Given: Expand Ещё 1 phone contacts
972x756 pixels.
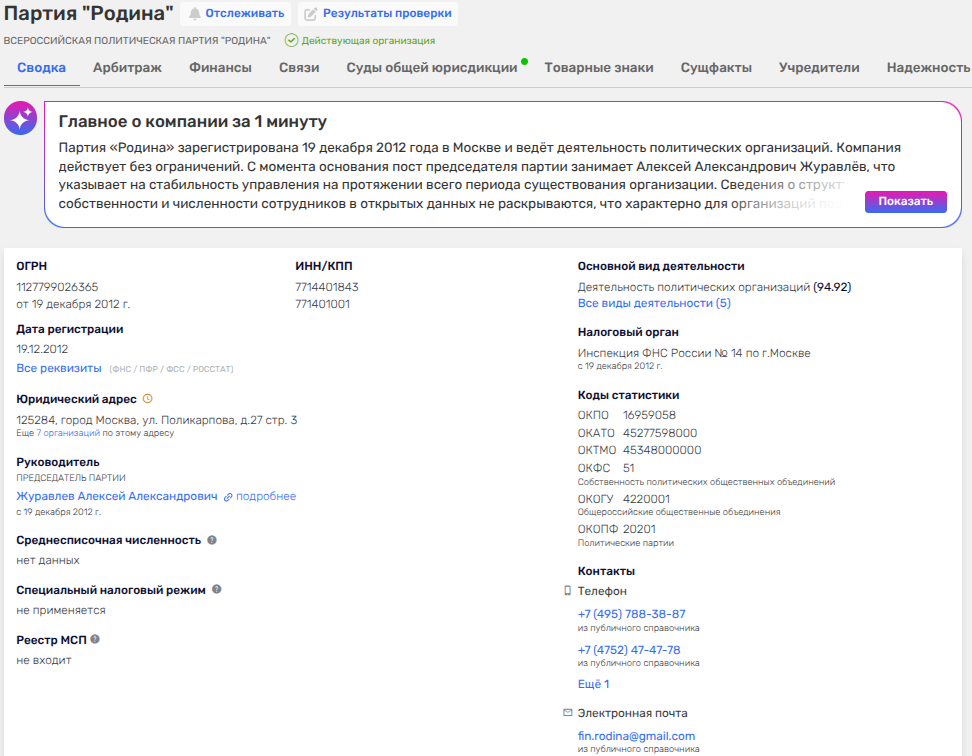Looking at the screenshot, I should pos(593,684).
